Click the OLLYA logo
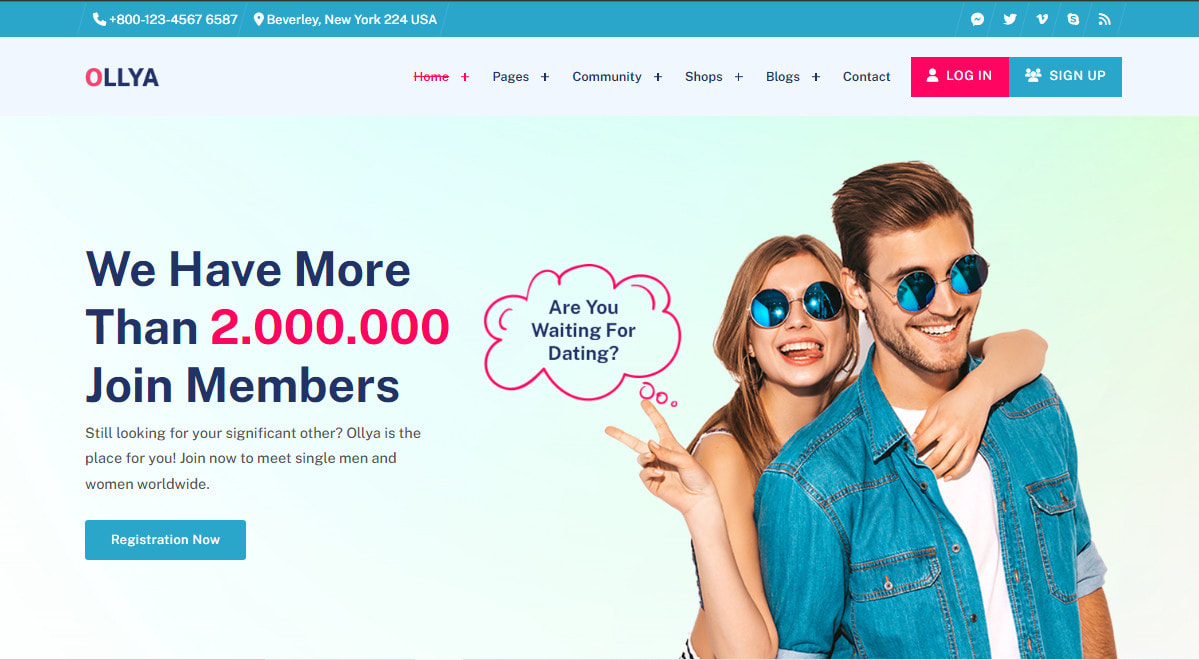Screen dimensions: 1199x660 (122, 77)
